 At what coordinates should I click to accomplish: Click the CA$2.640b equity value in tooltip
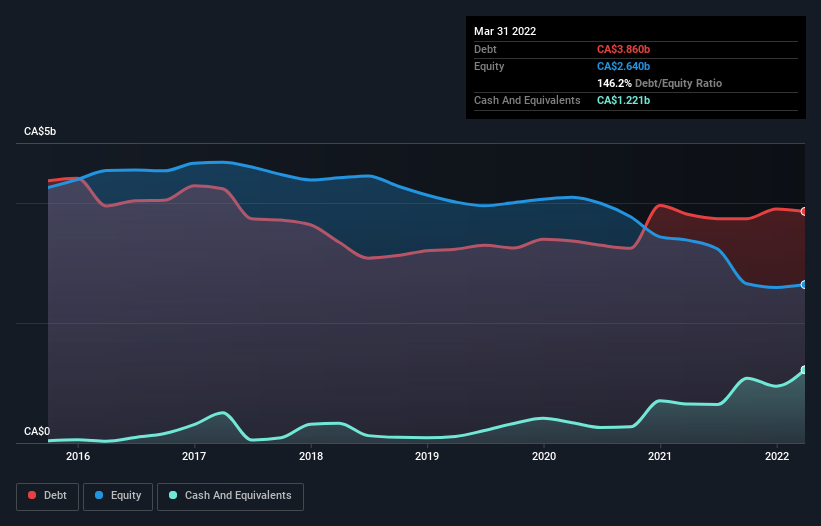pyautogui.click(x=623, y=66)
